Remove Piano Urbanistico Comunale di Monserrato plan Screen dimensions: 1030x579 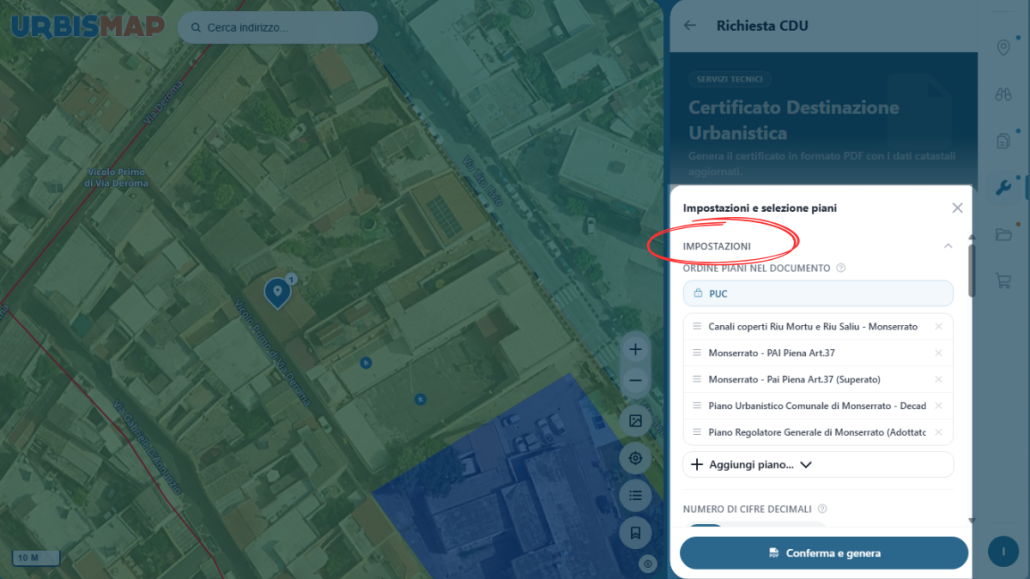click(939, 405)
